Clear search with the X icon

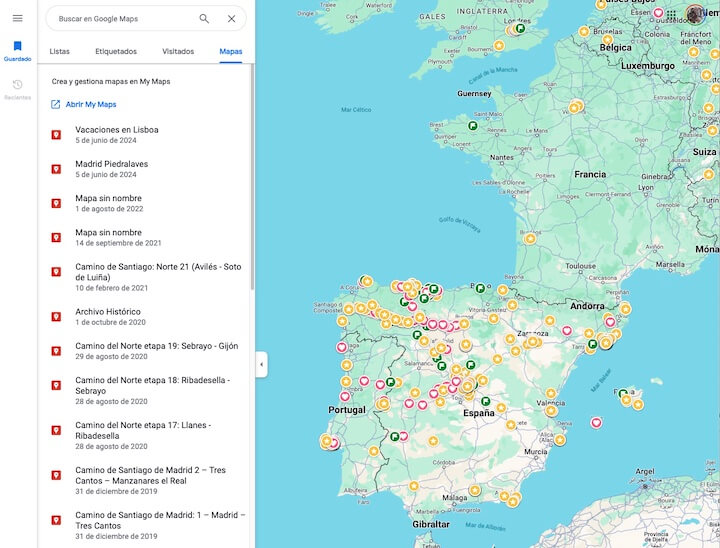(x=231, y=19)
